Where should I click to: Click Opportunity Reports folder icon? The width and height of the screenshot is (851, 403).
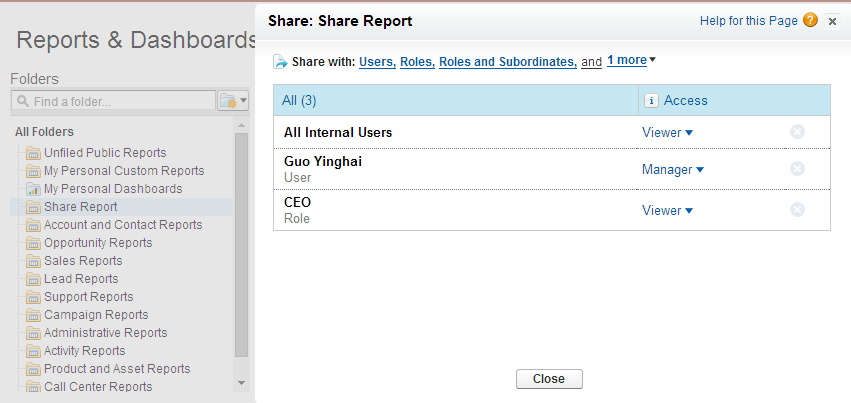point(34,242)
